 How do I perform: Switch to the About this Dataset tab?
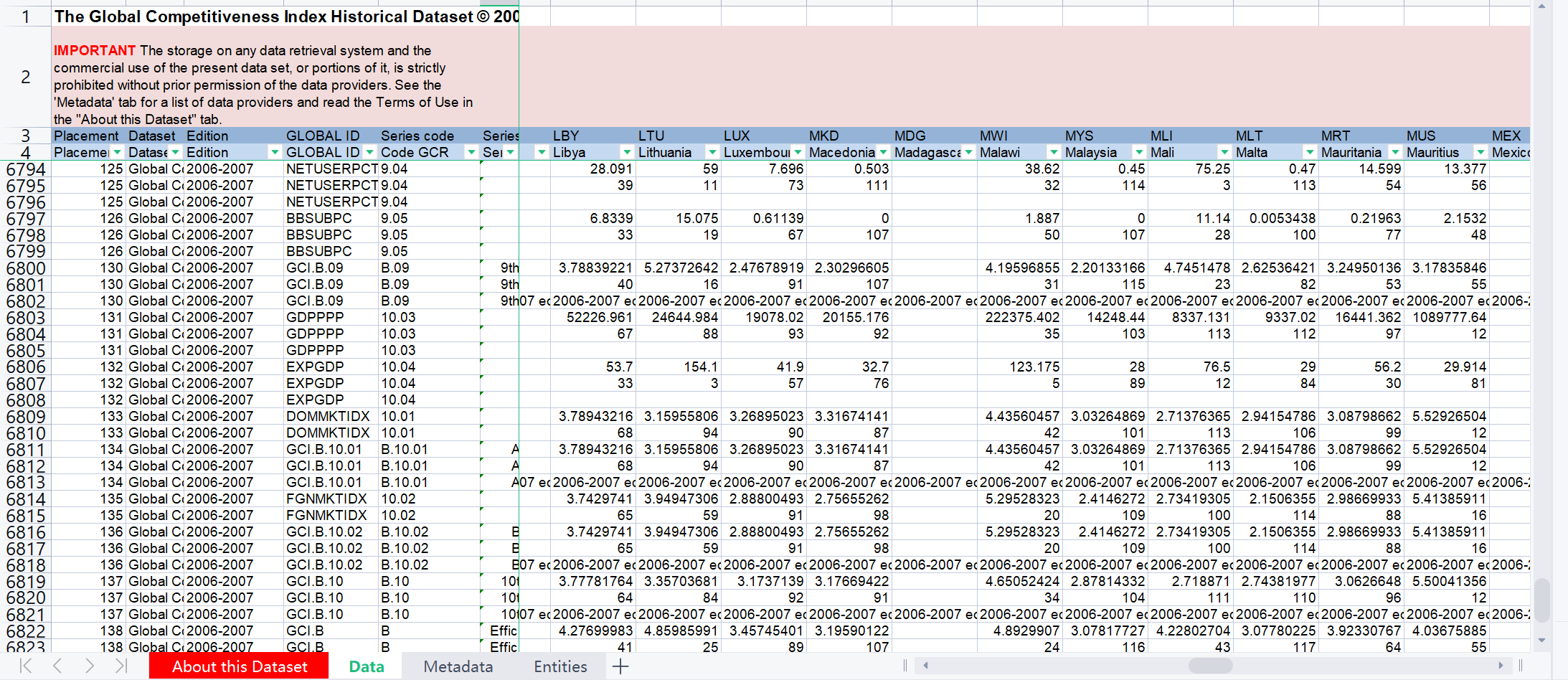click(x=239, y=666)
